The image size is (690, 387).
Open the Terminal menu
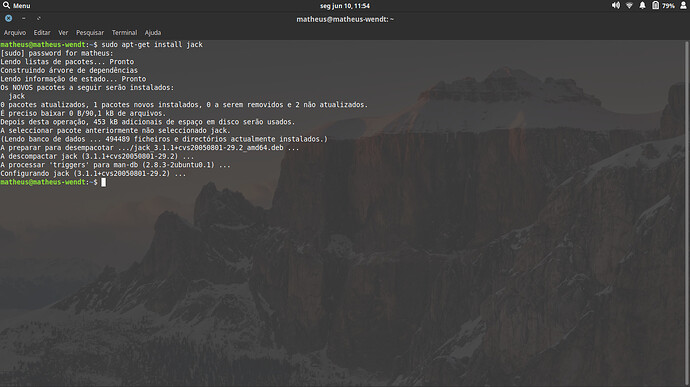124,33
